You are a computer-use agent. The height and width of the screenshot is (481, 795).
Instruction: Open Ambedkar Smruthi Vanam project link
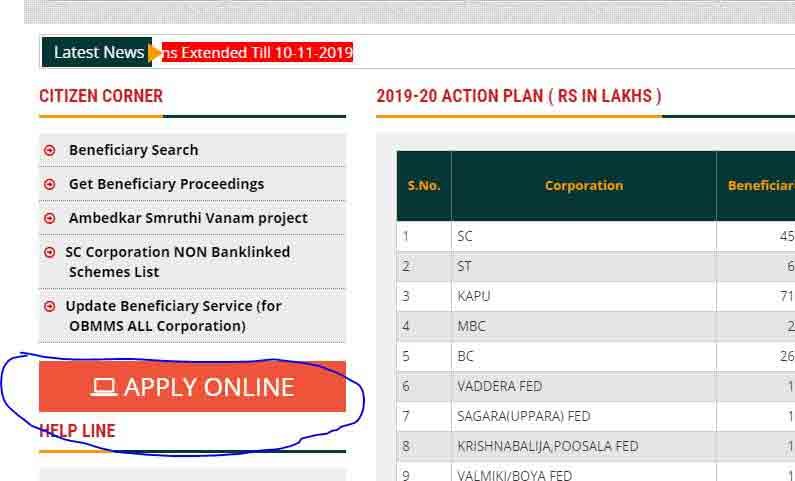coord(188,218)
